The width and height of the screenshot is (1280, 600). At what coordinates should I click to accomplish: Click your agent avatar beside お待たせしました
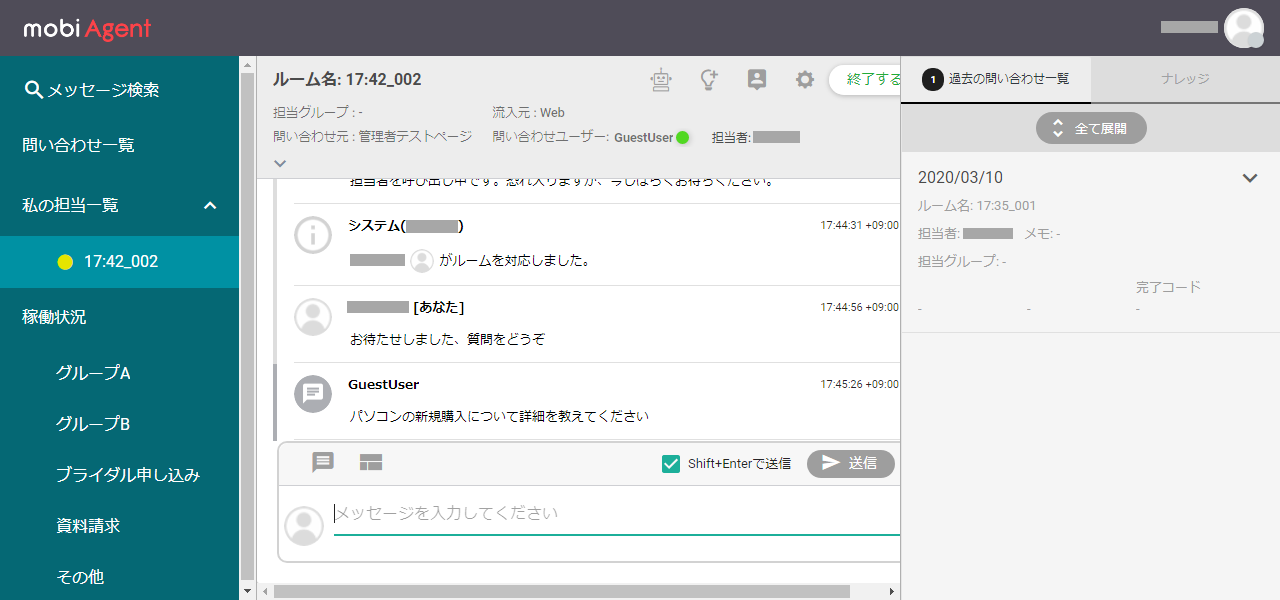point(313,316)
